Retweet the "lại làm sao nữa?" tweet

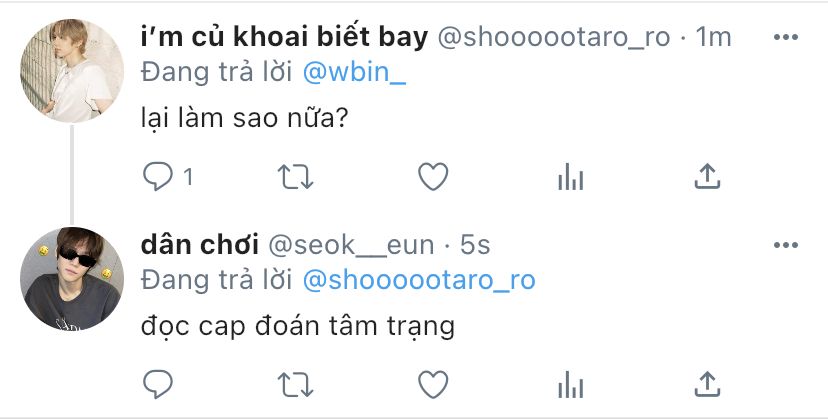(296, 176)
